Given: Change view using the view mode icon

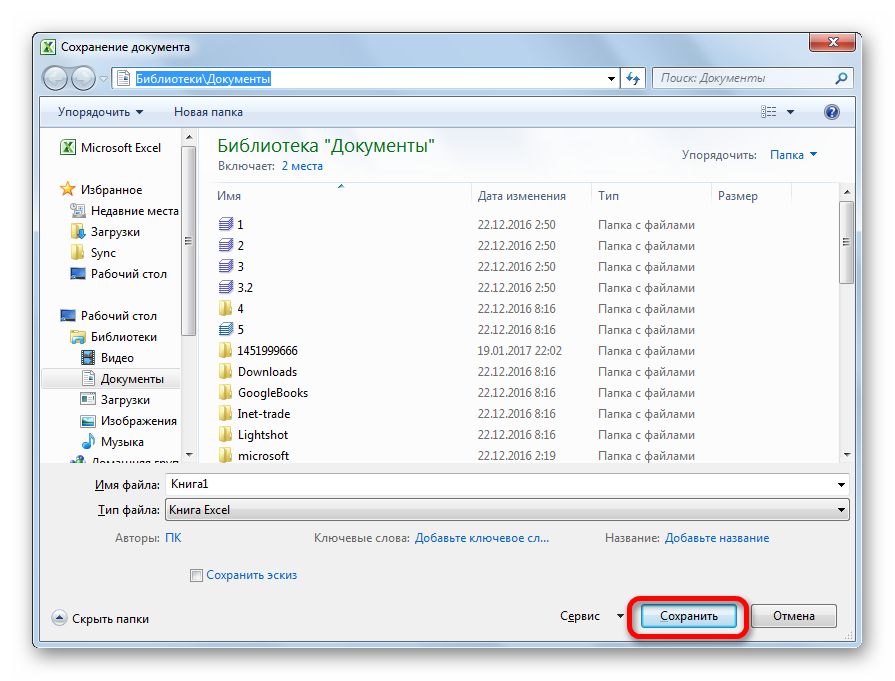Looking at the screenshot, I should 769,112.
